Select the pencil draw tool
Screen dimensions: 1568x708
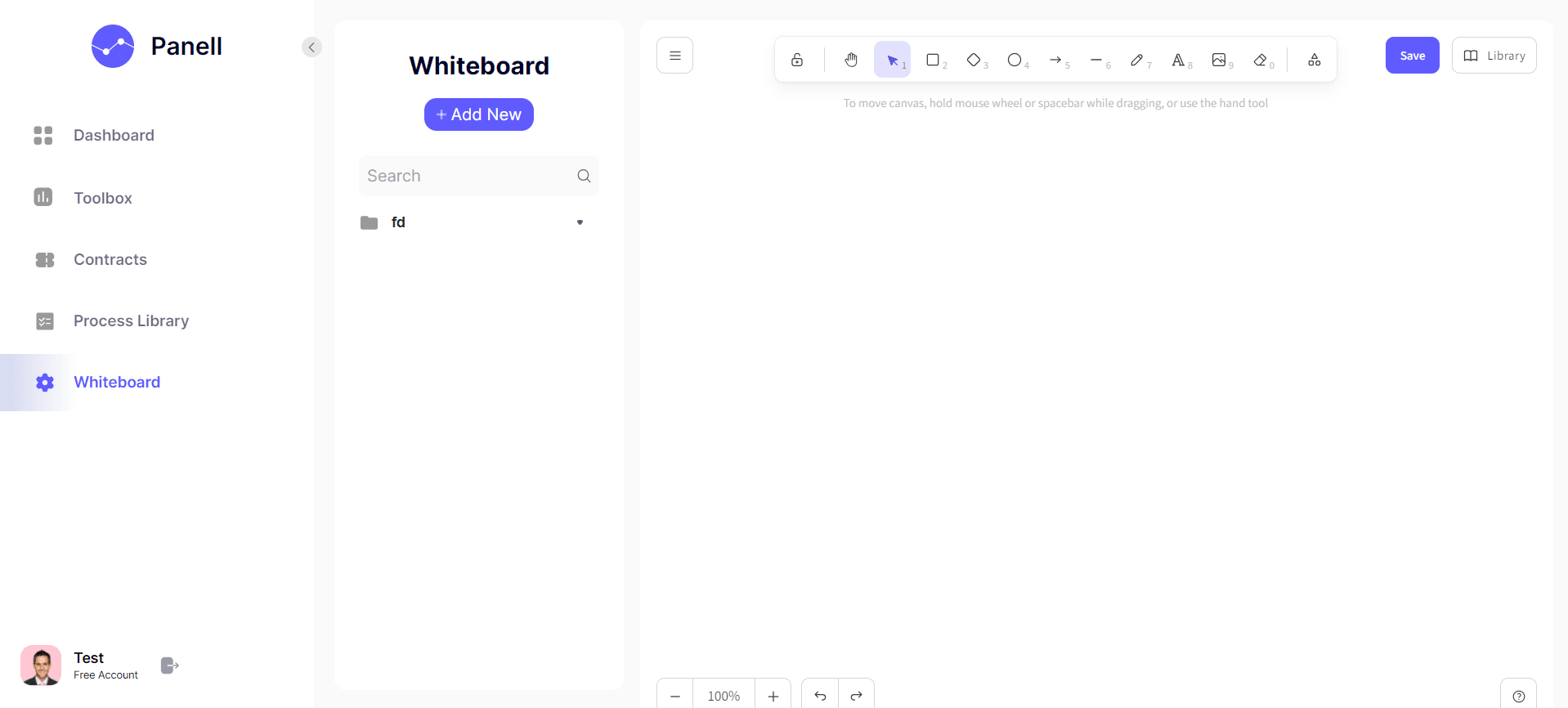1137,60
